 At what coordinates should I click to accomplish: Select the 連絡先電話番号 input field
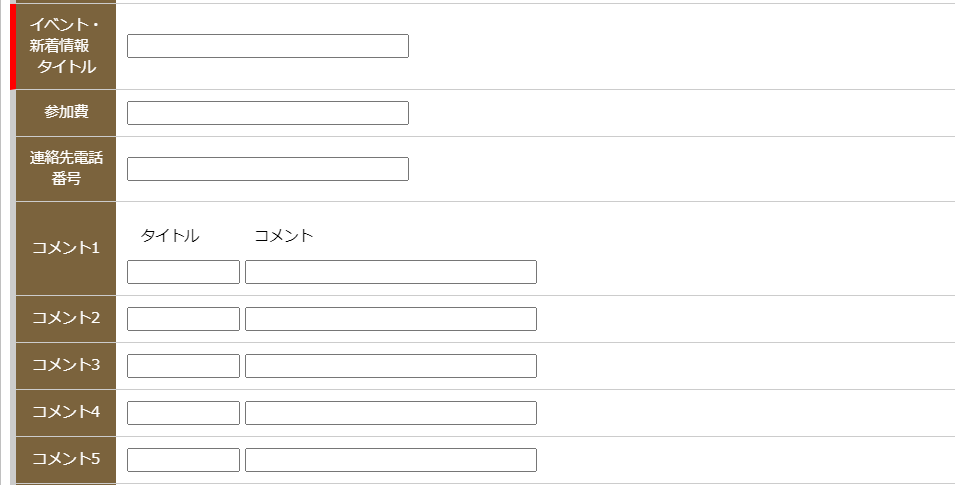[267, 169]
